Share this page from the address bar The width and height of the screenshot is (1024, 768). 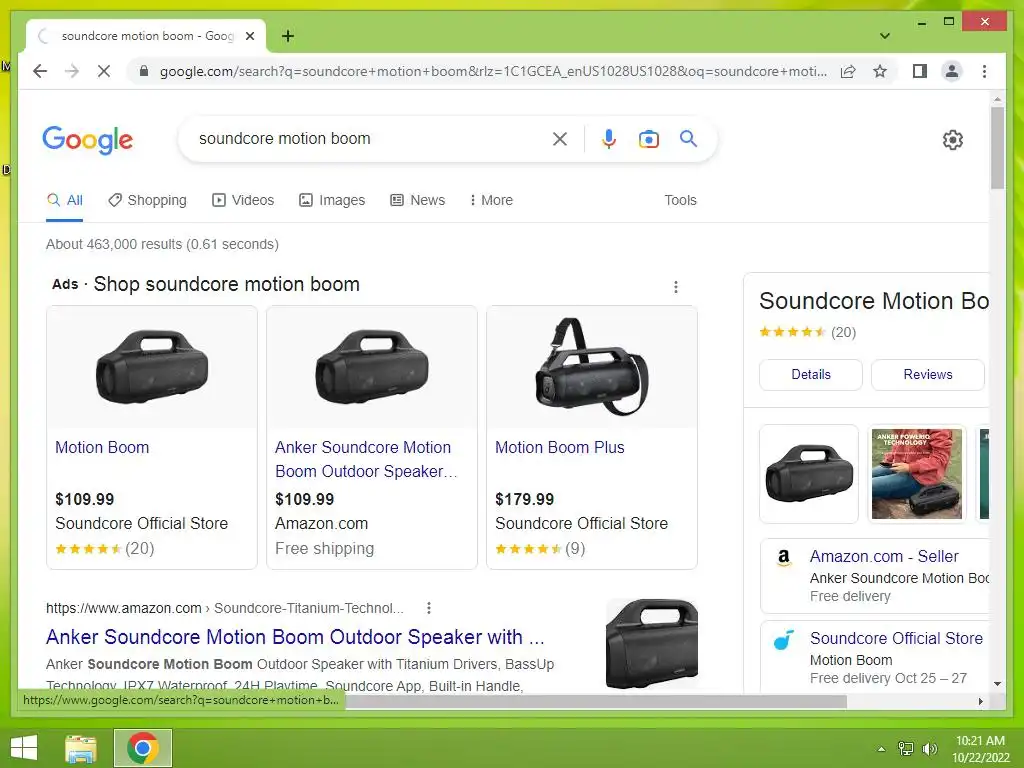[x=848, y=71]
